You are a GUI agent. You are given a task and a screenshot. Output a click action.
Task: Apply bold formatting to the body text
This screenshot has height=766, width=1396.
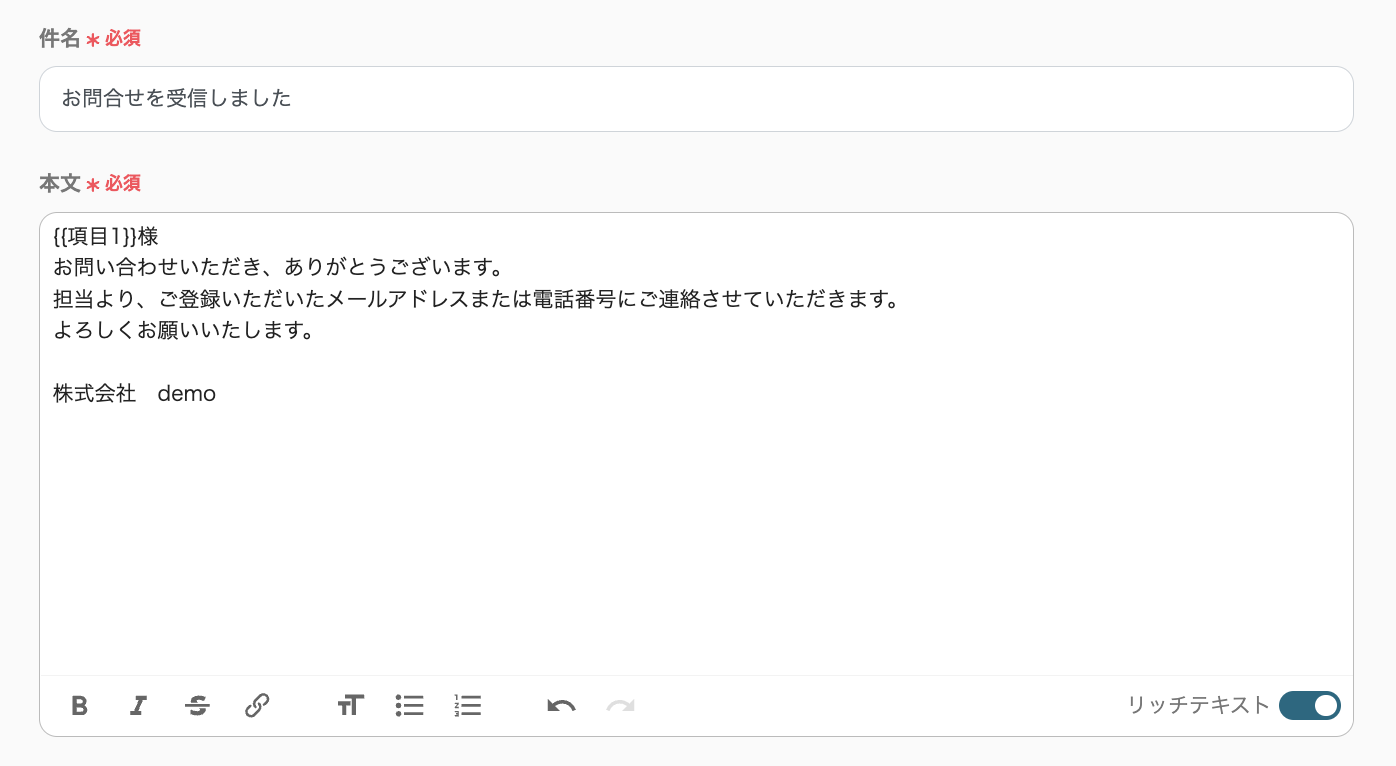pyautogui.click(x=80, y=706)
